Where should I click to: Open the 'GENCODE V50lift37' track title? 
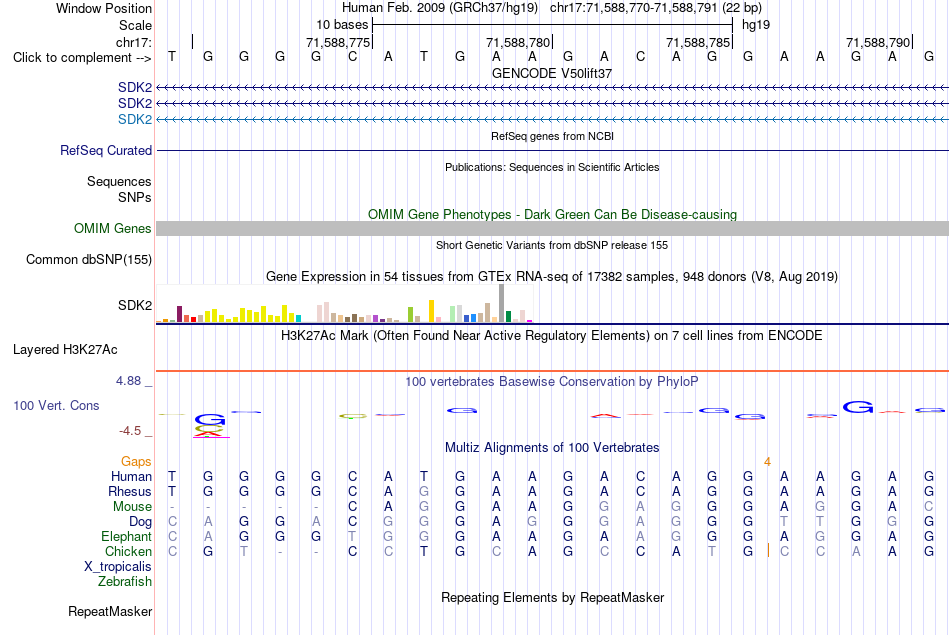[x=552, y=73]
